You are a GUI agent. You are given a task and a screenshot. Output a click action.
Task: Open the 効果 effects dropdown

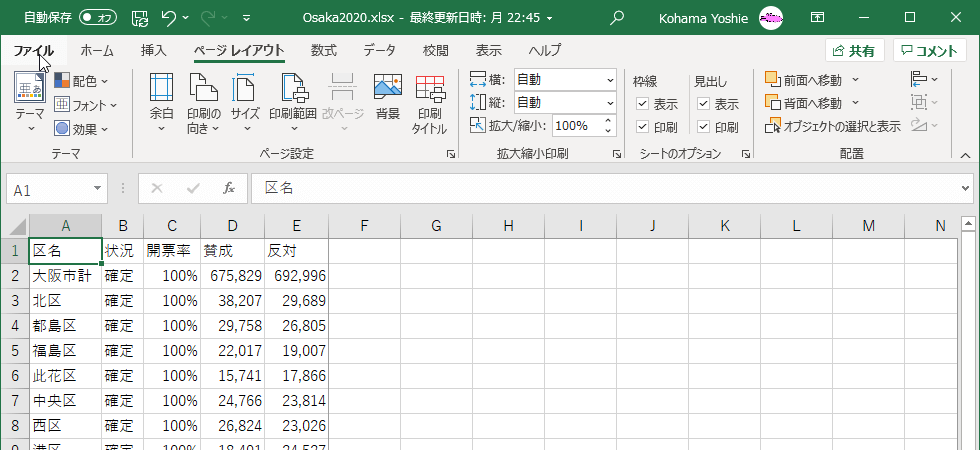[81, 129]
